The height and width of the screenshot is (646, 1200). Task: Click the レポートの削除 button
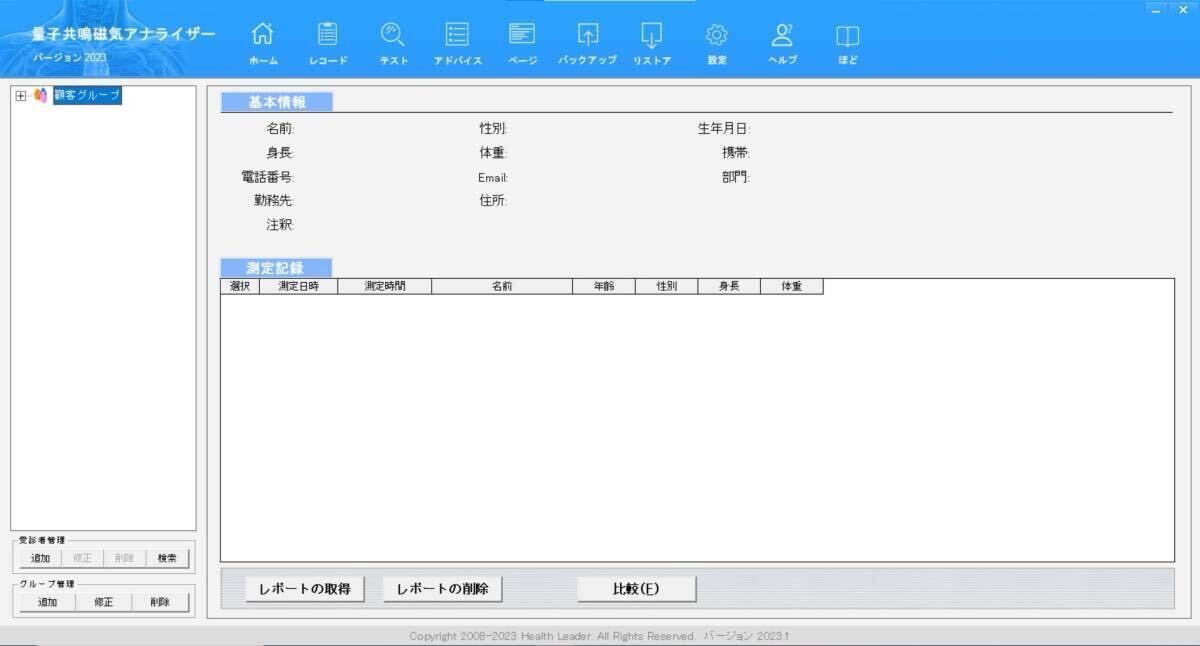tap(442, 589)
